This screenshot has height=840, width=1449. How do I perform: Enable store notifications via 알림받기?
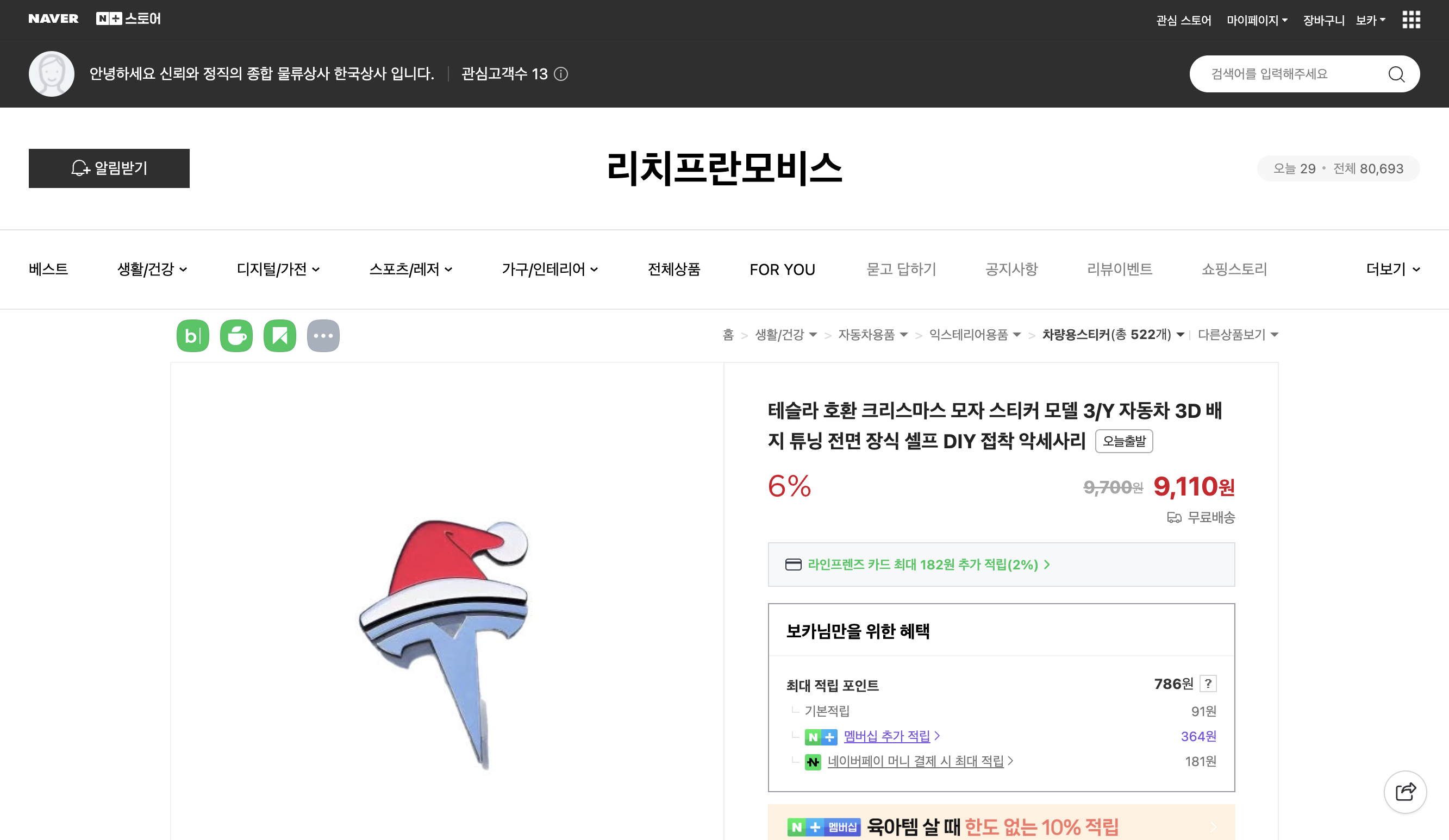tap(109, 168)
